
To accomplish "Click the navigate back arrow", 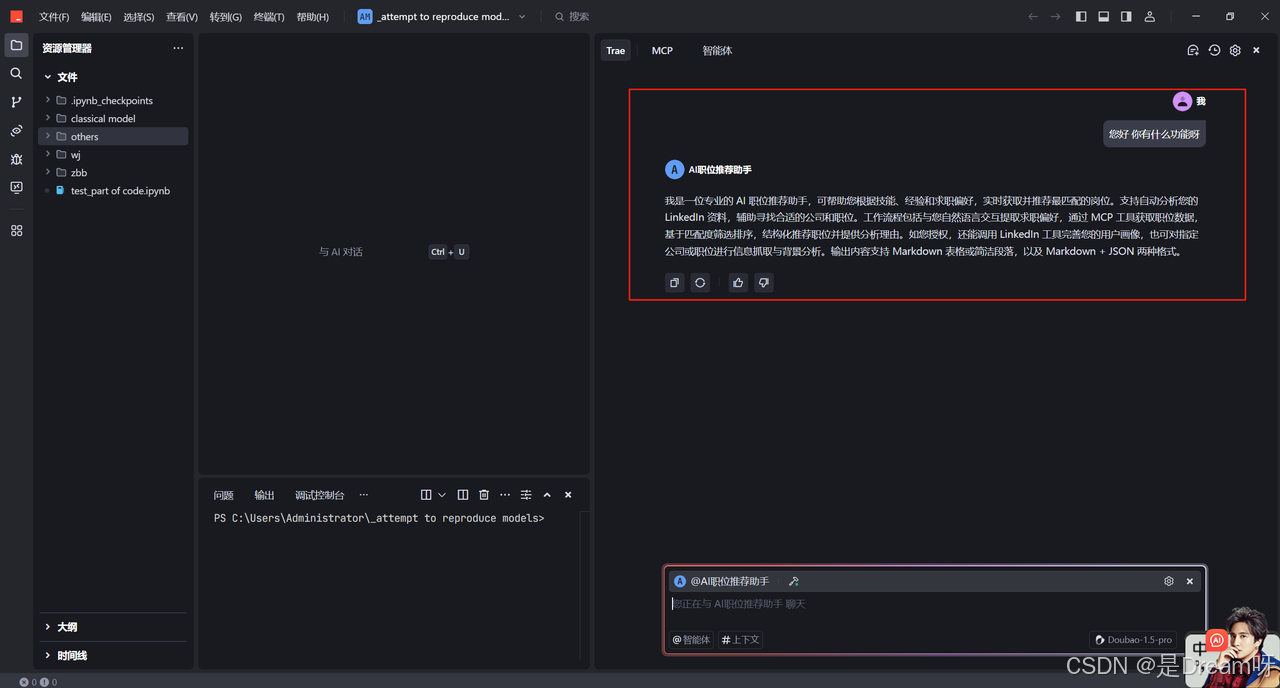I will point(1033,17).
